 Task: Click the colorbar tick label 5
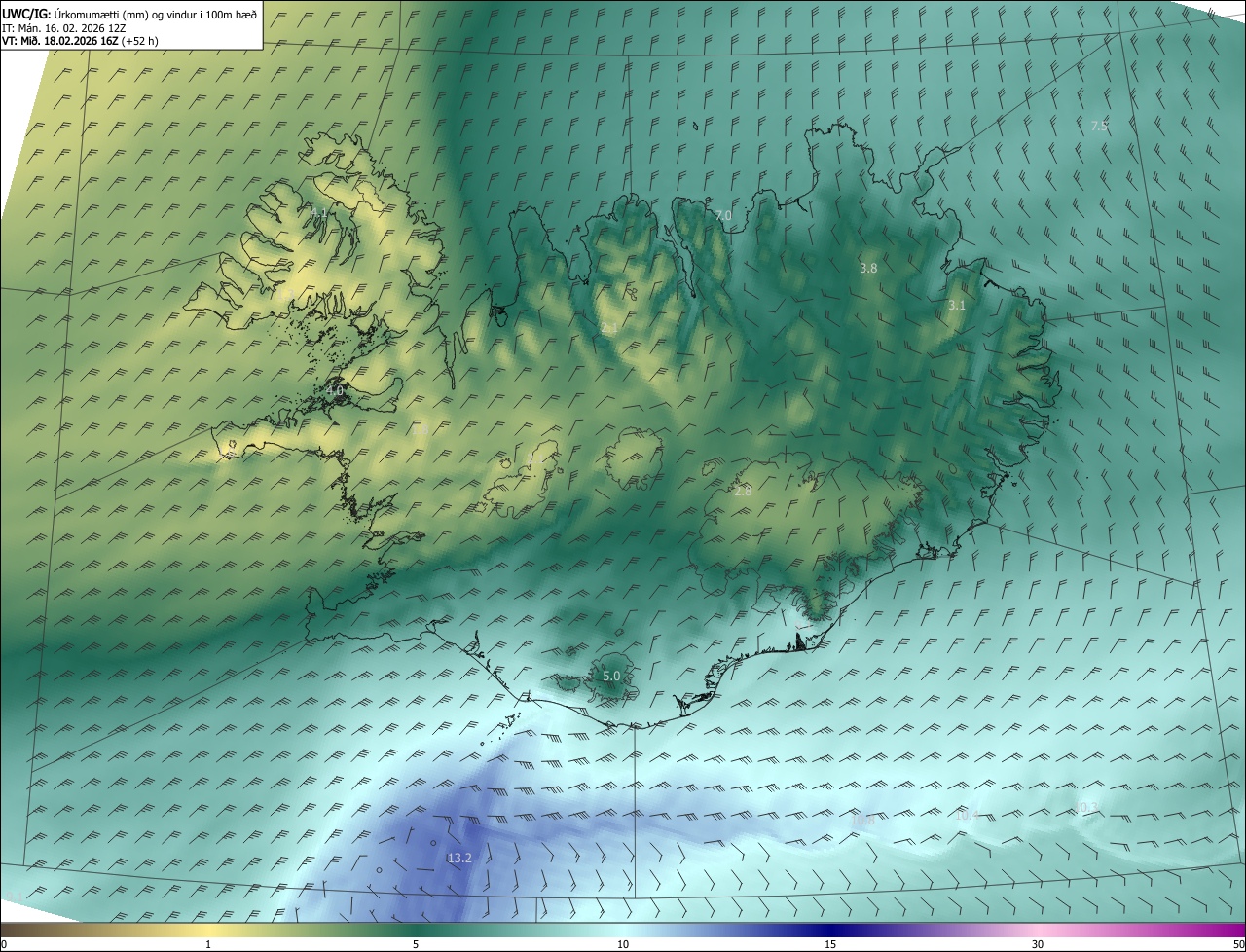(416, 944)
